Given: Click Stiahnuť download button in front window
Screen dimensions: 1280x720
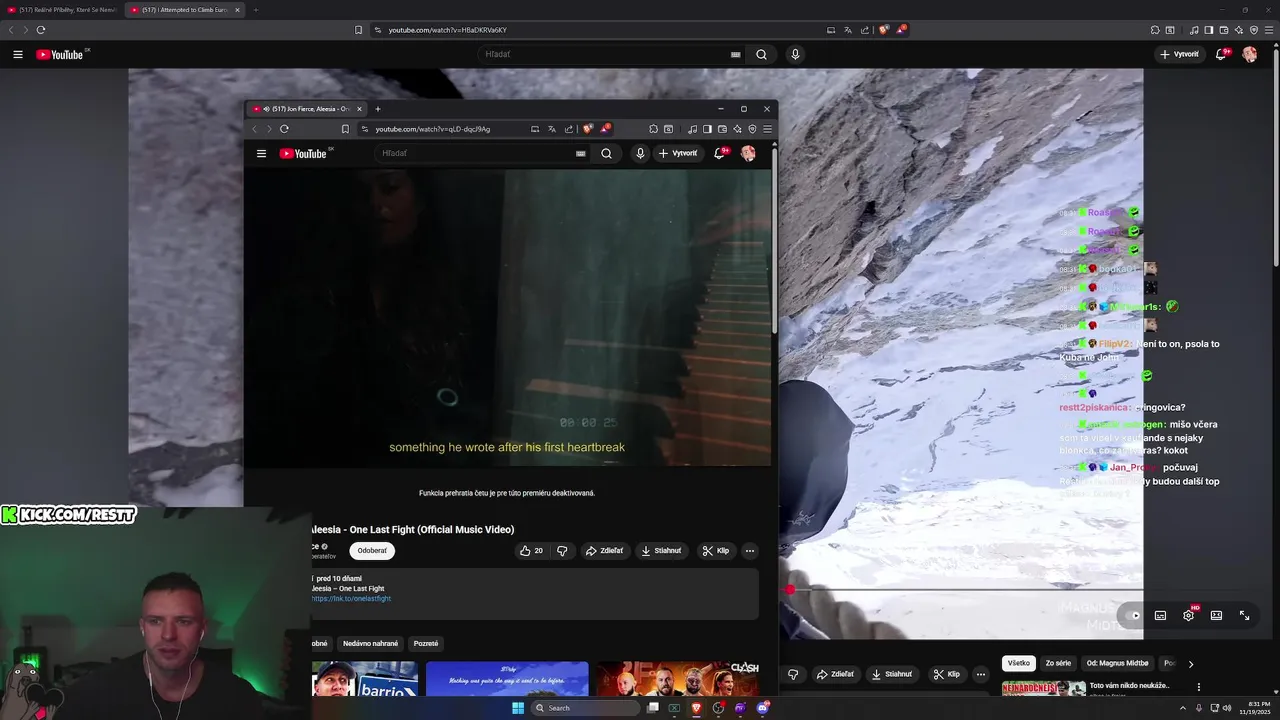Looking at the screenshot, I should point(661,550).
